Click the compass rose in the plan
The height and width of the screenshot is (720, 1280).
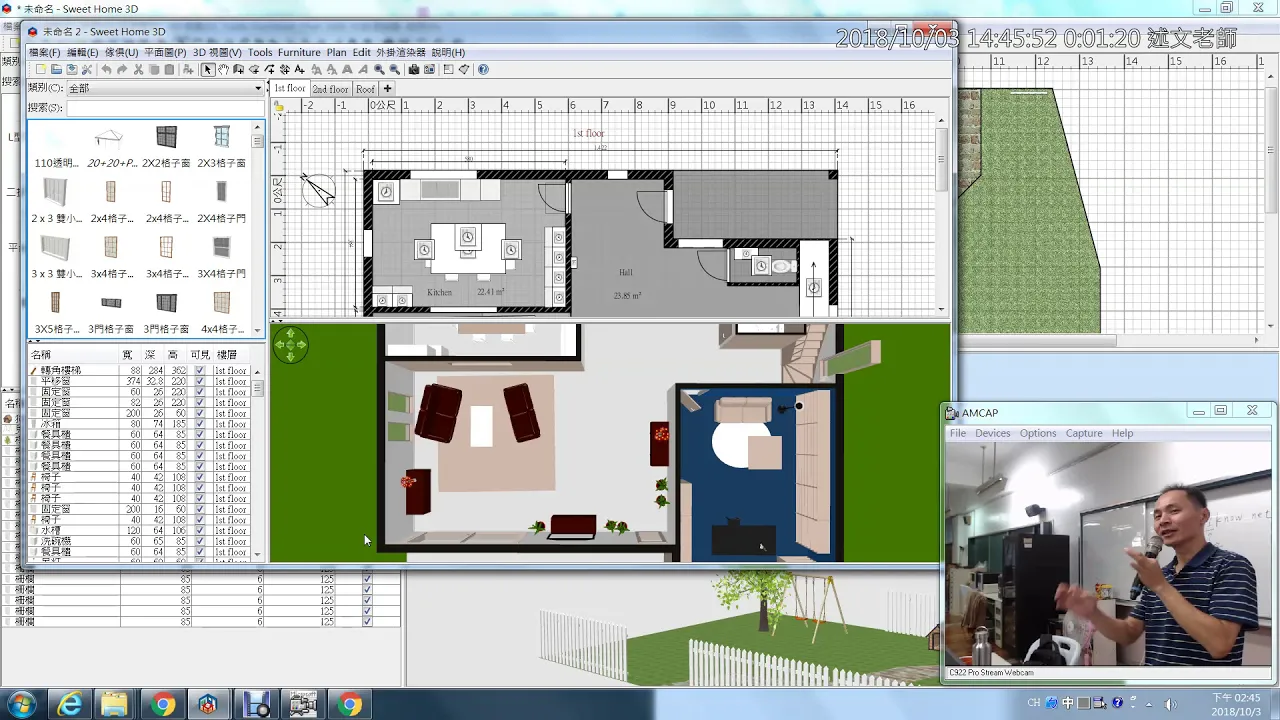click(318, 189)
